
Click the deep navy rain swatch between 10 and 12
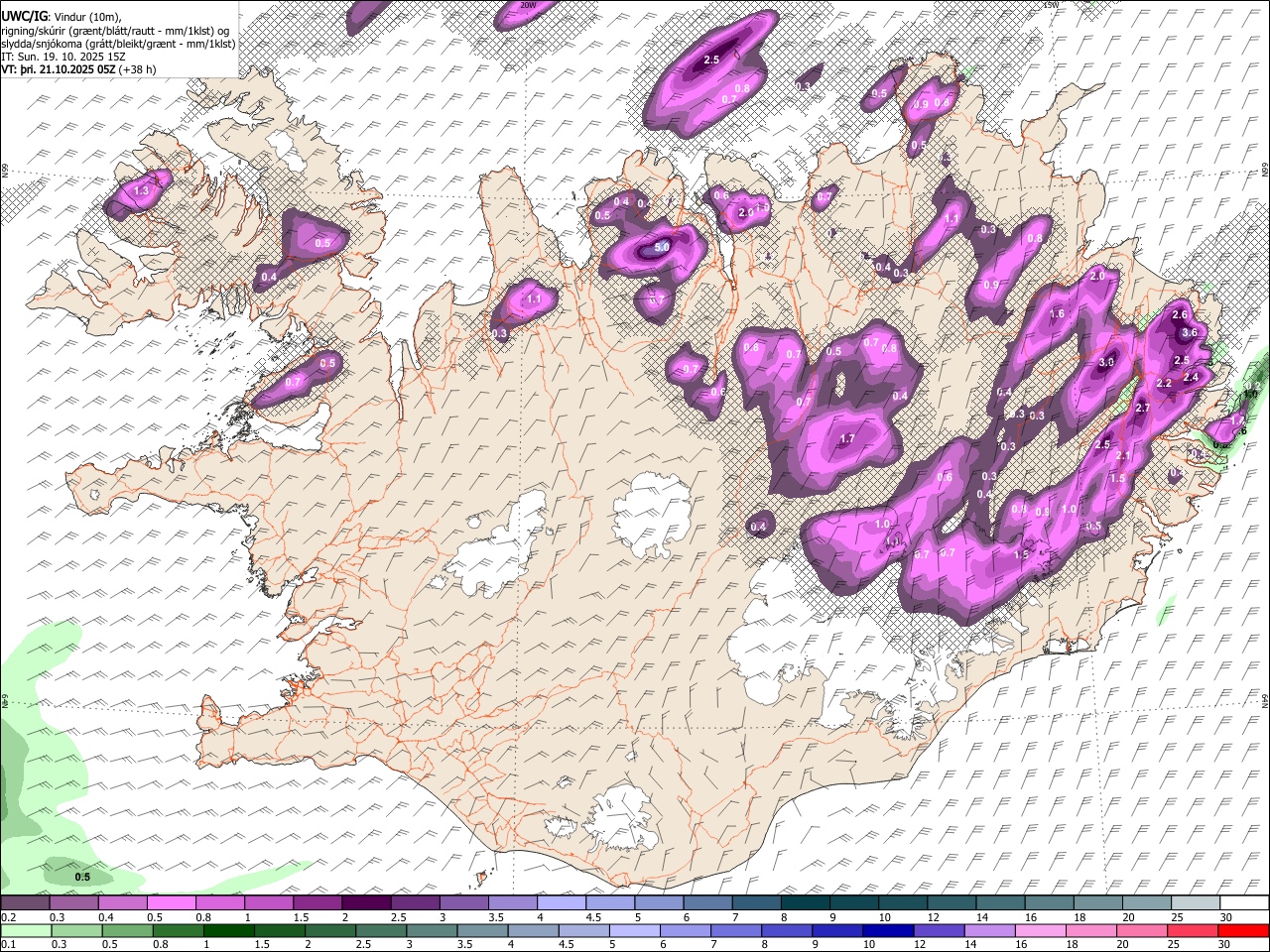click(888, 930)
